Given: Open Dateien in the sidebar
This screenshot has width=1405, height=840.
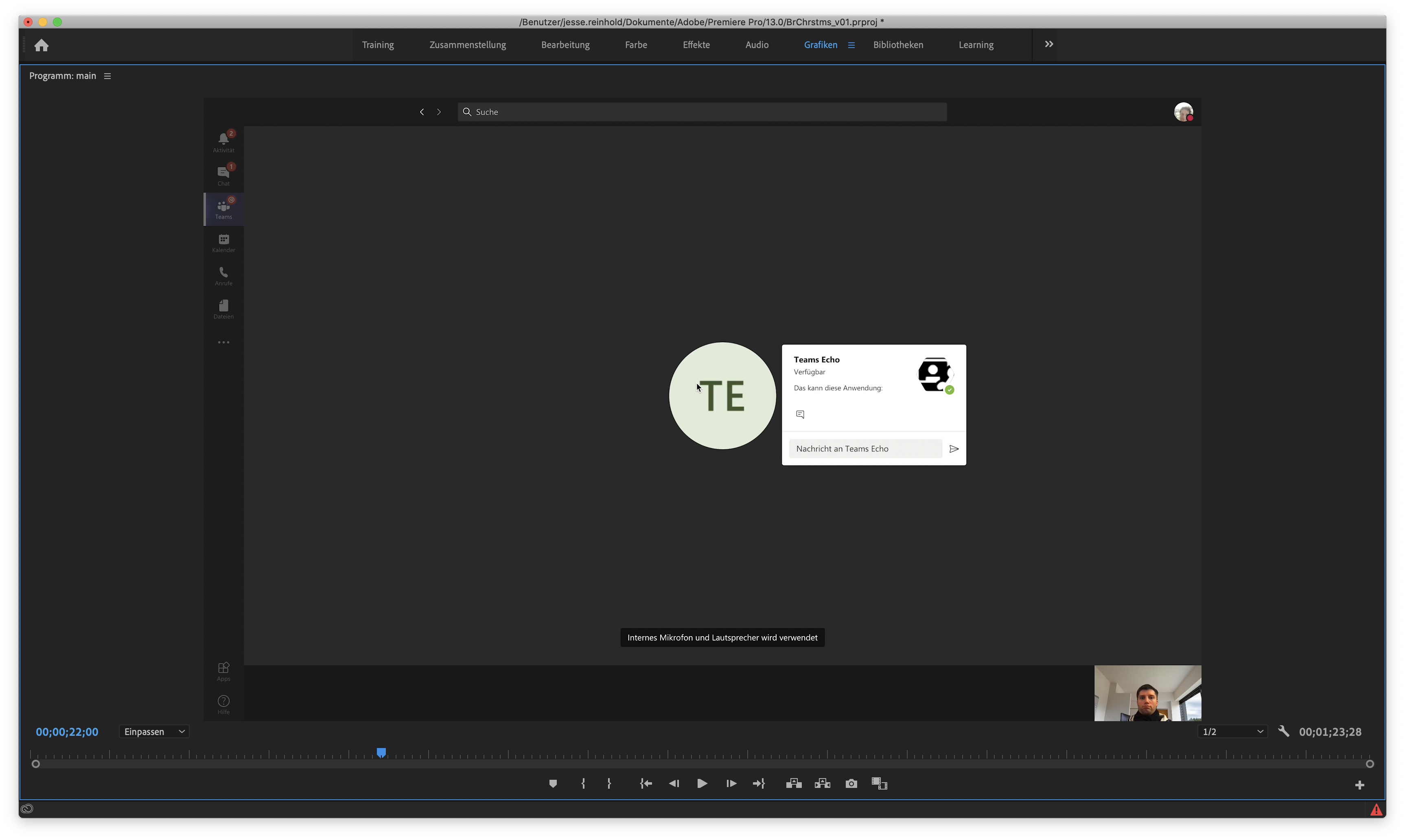Looking at the screenshot, I should click(x=223, y=308).
